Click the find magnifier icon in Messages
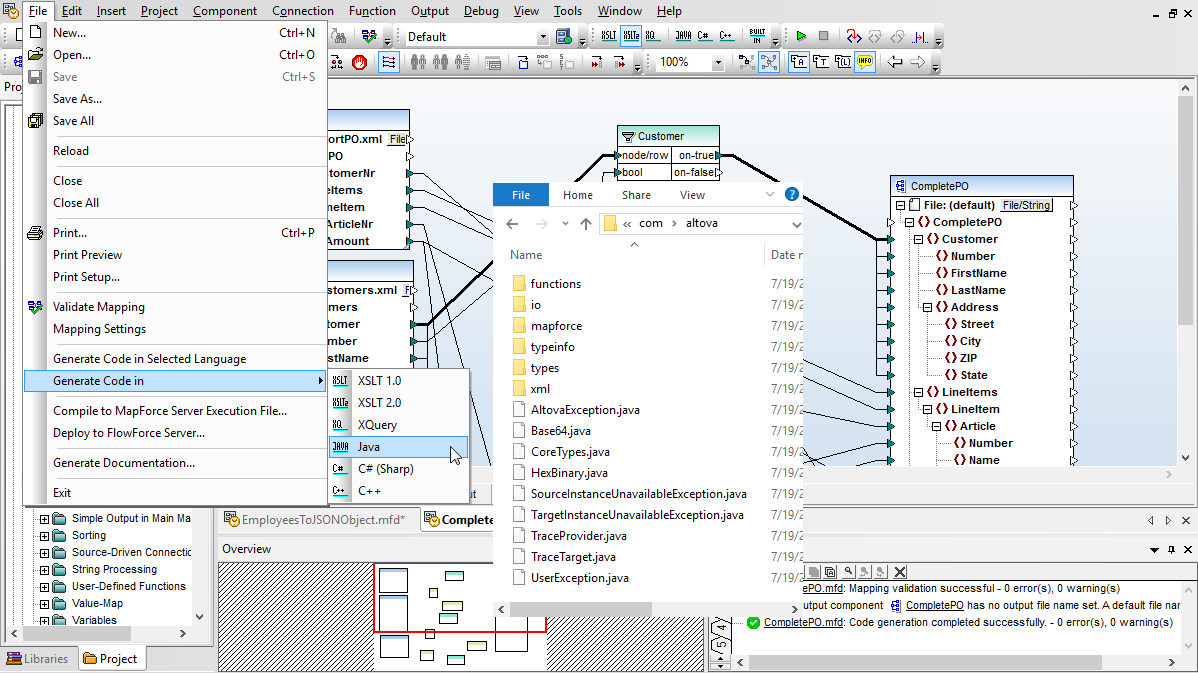 [848, 571]
